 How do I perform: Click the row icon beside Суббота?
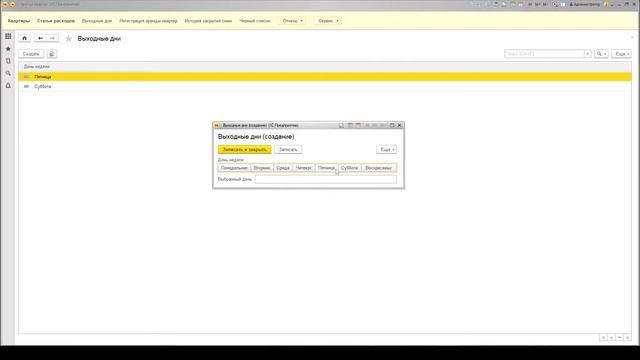pyautogui.click(x=27, y=87)
